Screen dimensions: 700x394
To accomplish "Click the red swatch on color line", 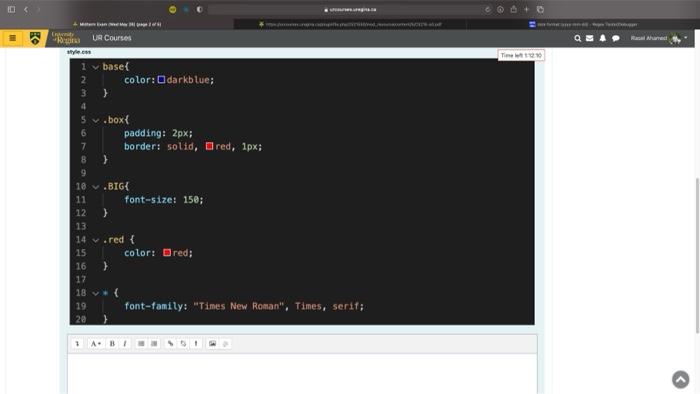I will tap(167, 253).
